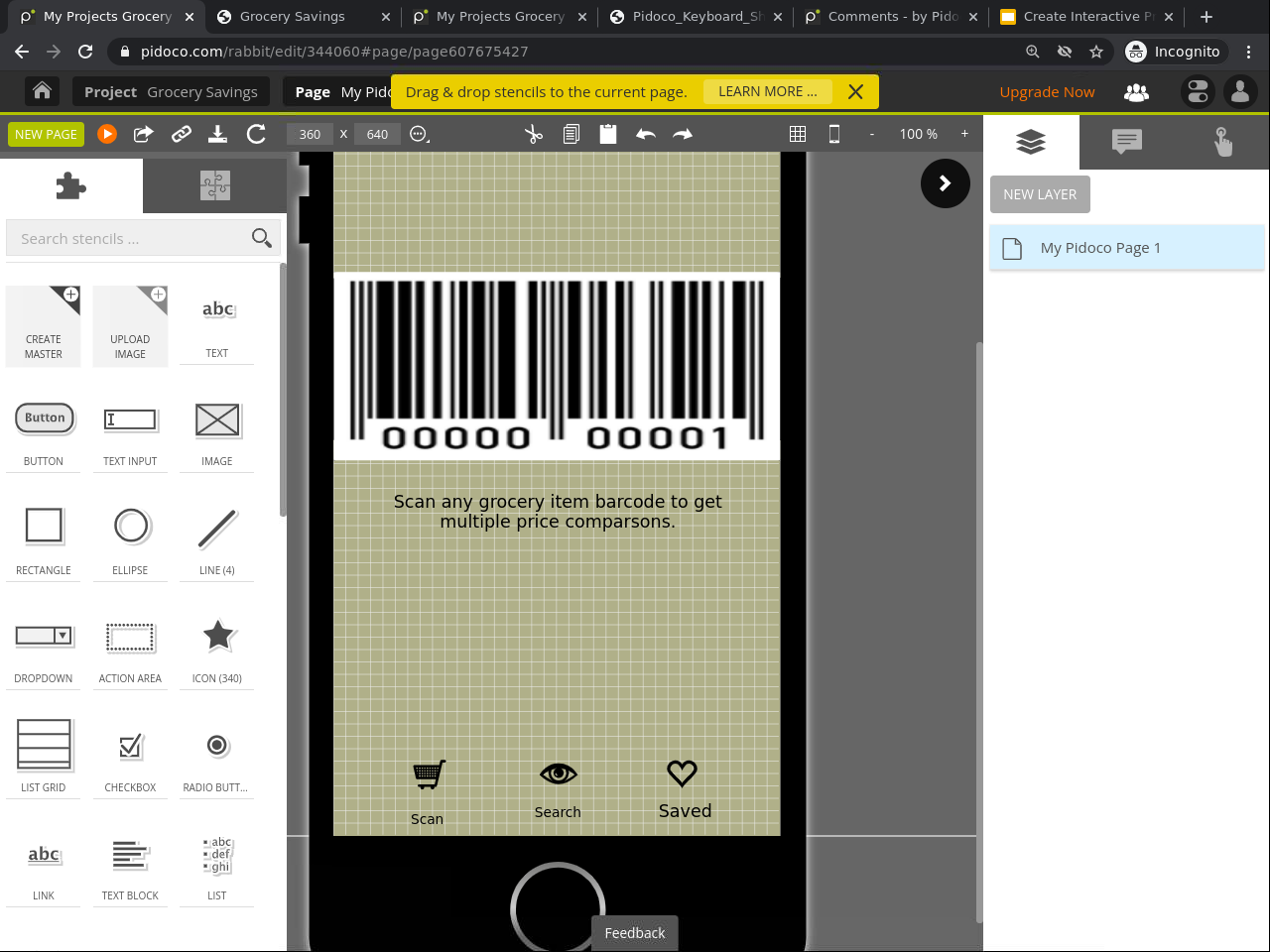Select the Radio Button stencil

tap(217, 760)
